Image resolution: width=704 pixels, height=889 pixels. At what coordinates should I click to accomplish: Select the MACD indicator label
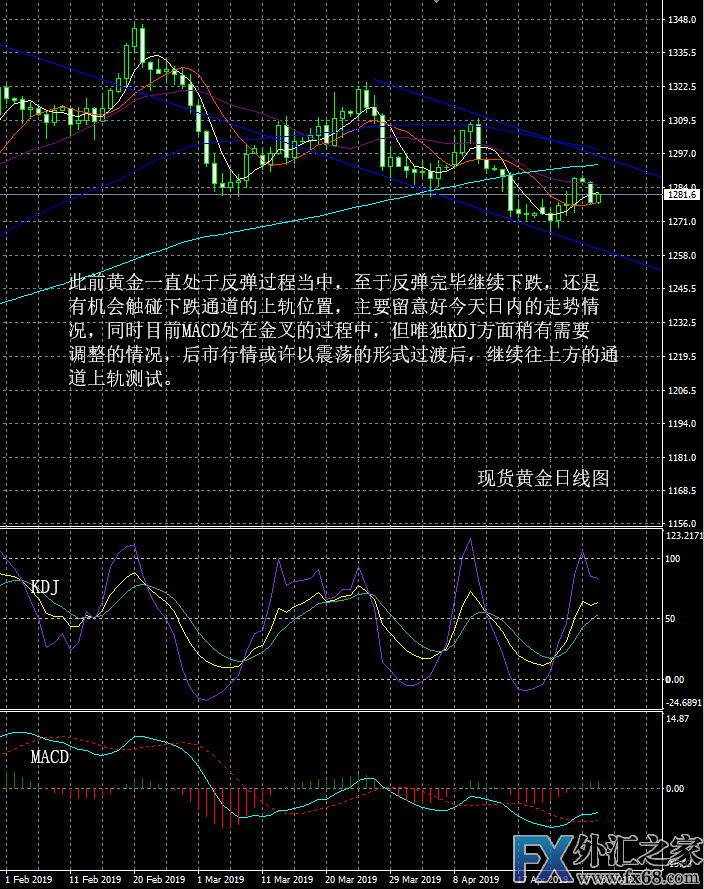[x=50, y=757]
